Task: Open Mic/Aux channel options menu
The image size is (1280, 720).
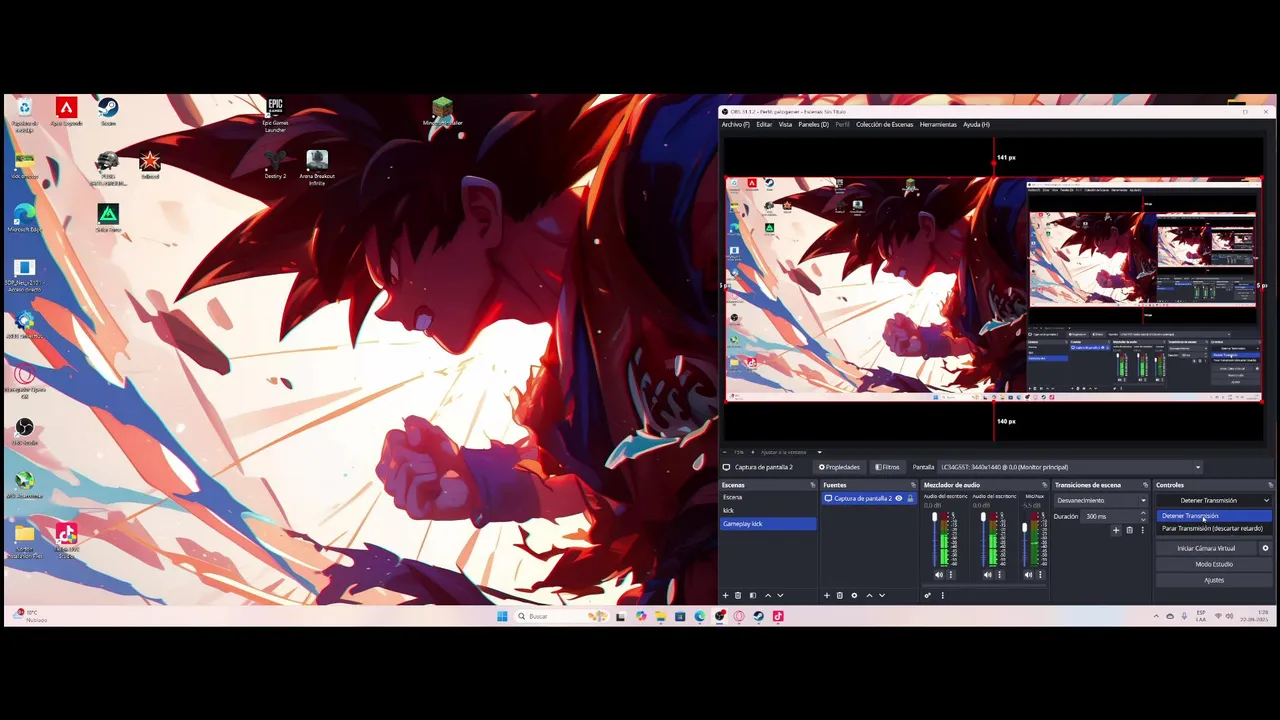Action: (1041, 575)
